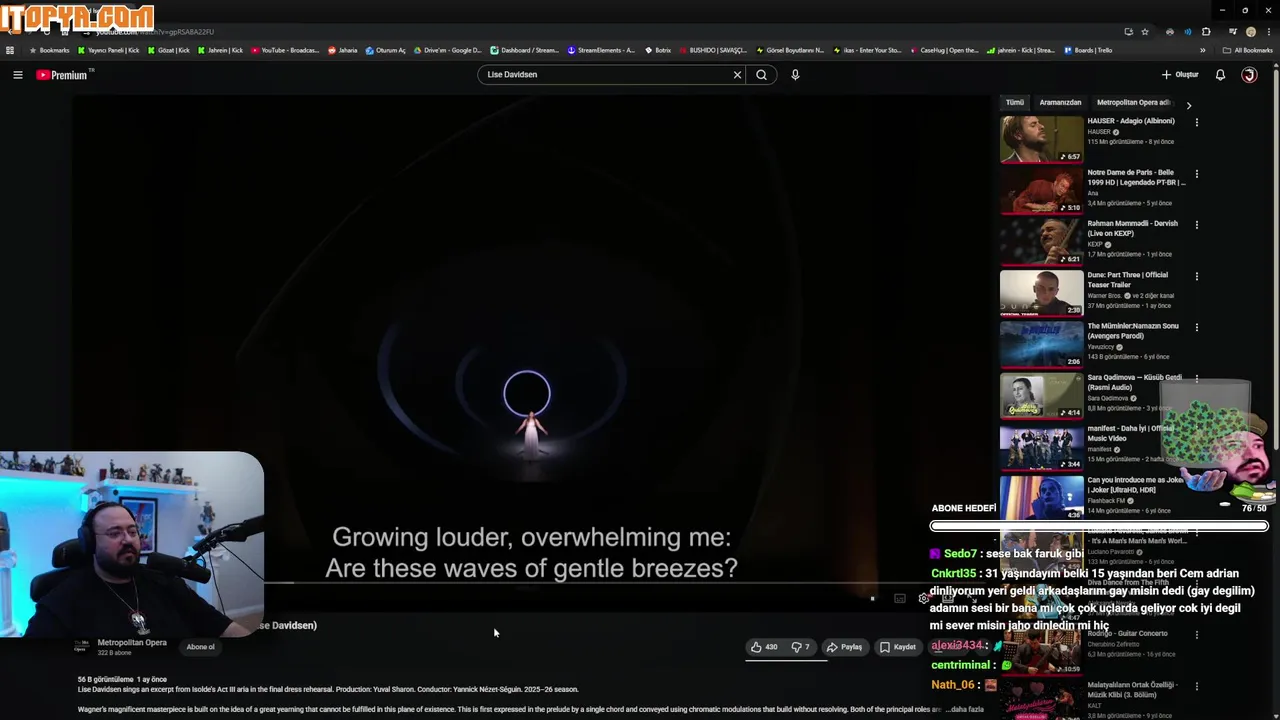Image resolution: width=1280 pixels, height=720 pixels.
Task: Open the Jaharia bookmark
Action: [343, 50]
